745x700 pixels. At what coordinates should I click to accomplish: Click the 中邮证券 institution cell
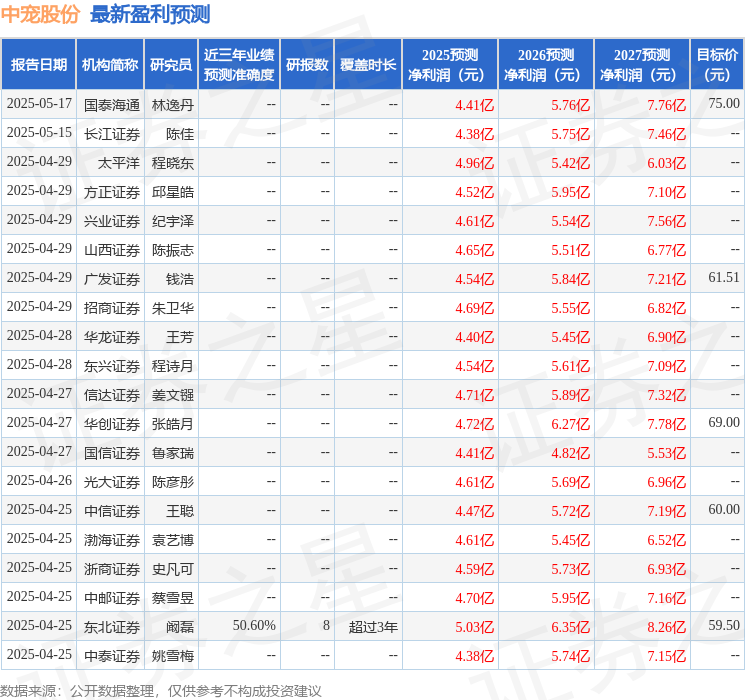coord(112,598)
